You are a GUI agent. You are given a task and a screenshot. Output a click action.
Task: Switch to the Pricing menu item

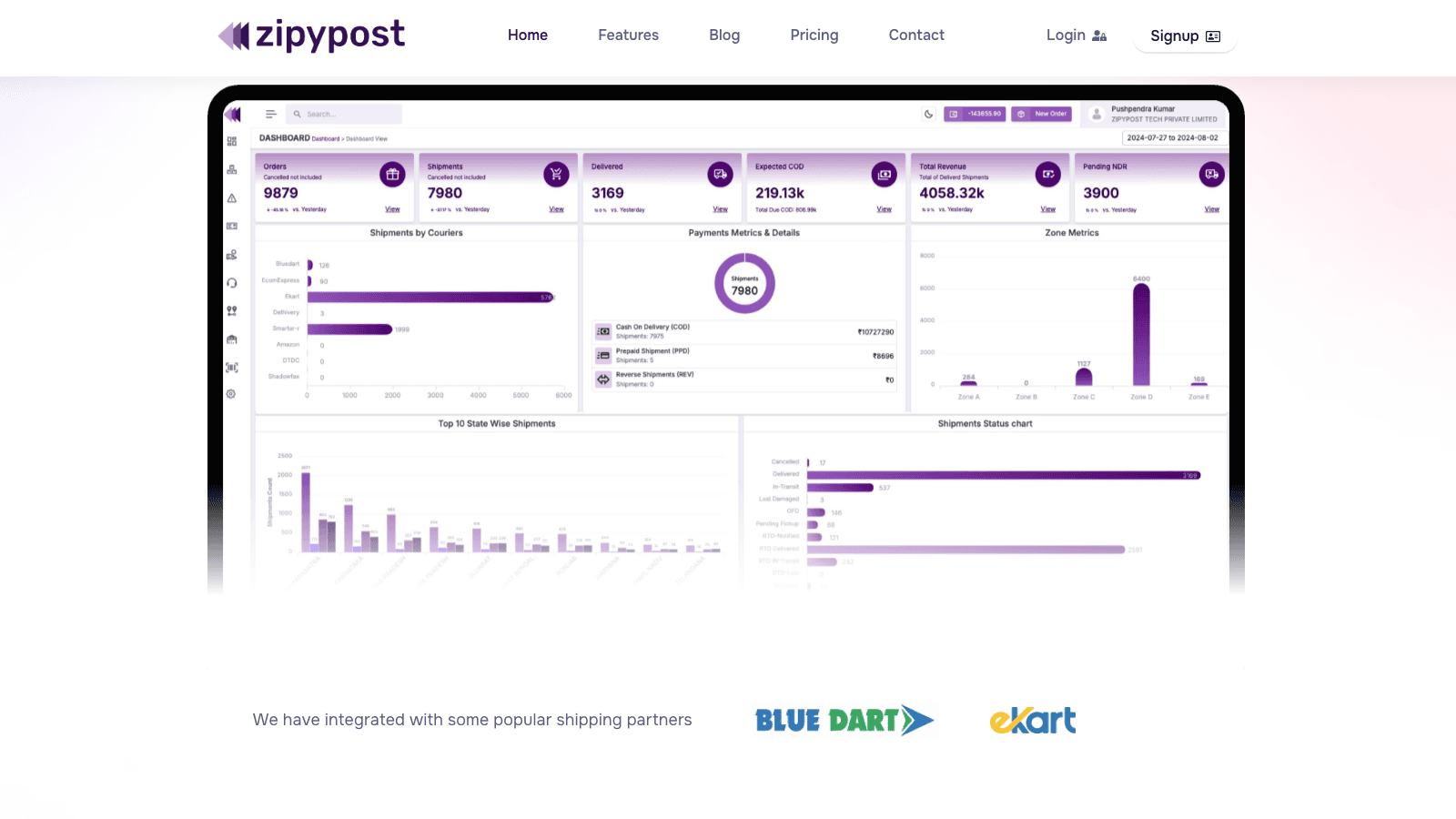[814, 35]
